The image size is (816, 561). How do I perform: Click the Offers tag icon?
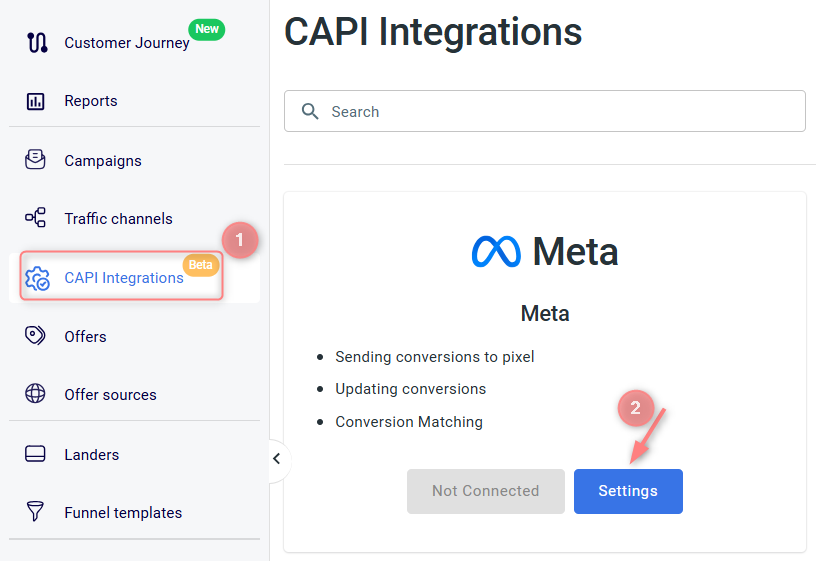click(35, 336)
